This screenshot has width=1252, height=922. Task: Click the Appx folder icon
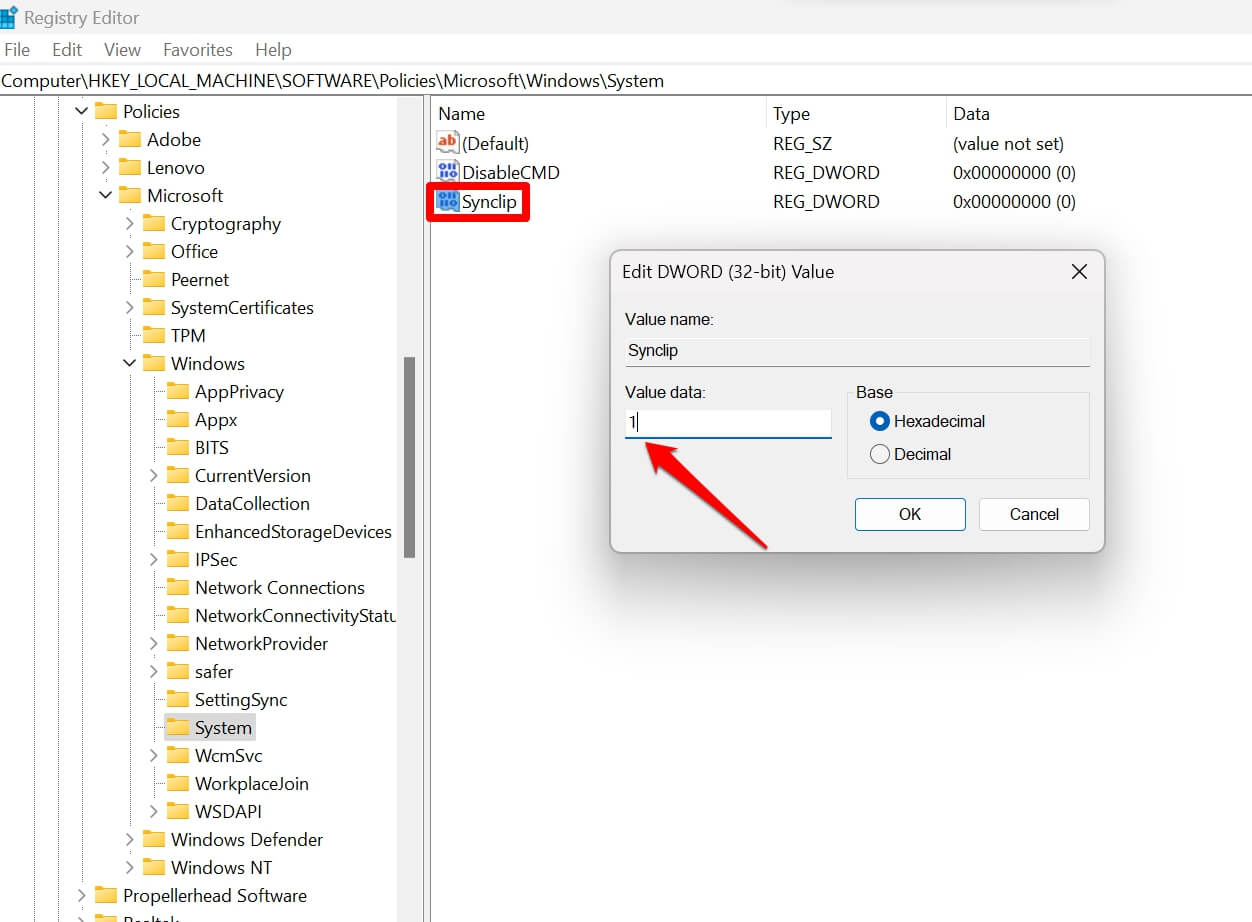[178, 418]
